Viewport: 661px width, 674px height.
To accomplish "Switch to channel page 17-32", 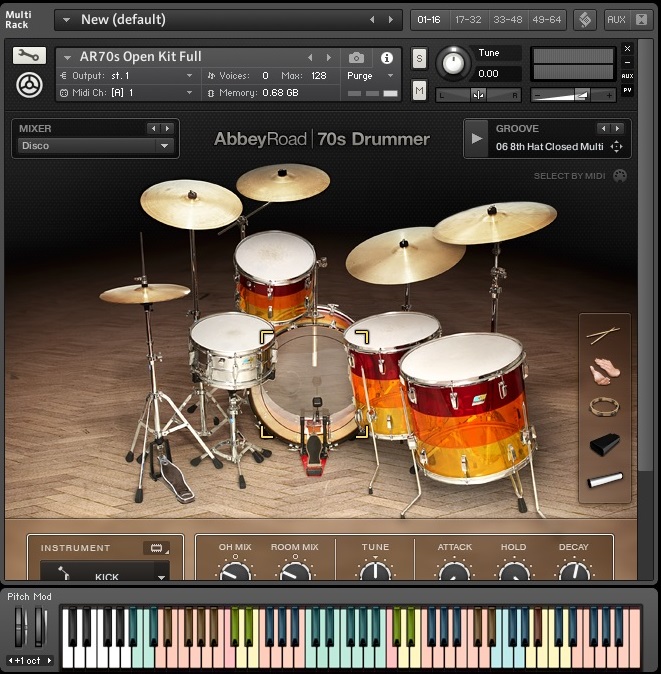I will [x=468, y=19].
